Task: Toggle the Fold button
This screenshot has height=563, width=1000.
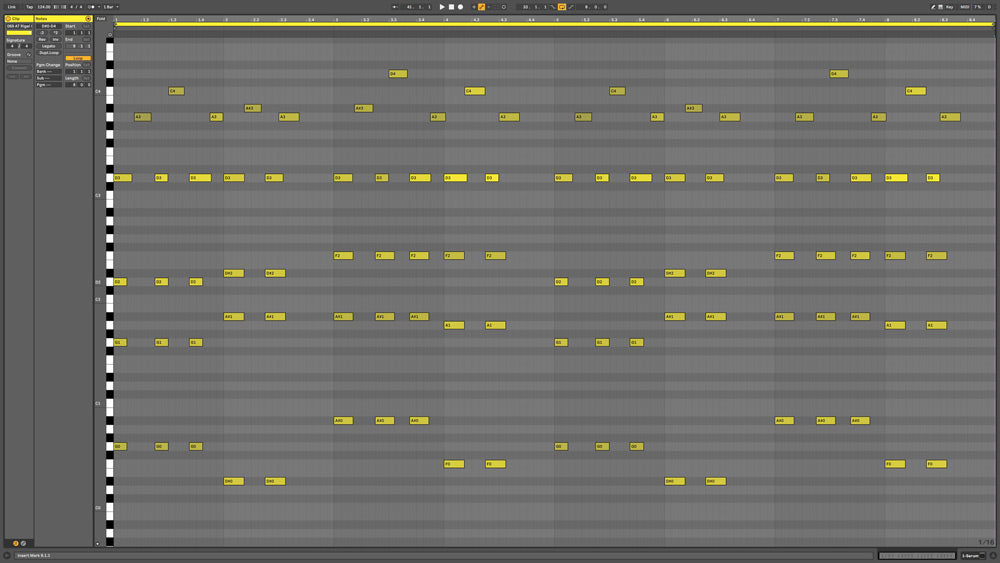Action: (101, 18)
